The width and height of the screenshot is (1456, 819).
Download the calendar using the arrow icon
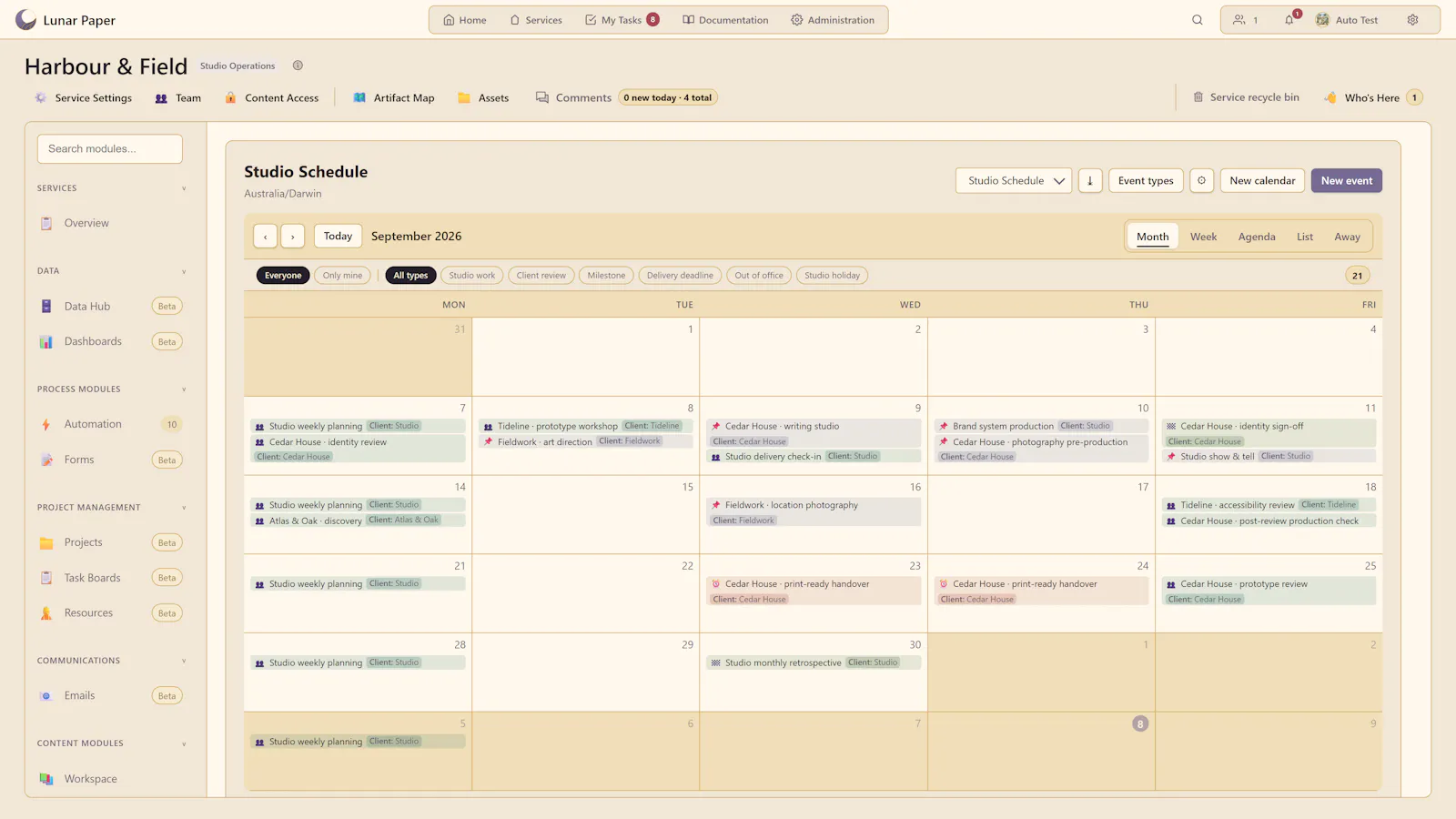pos(1090,181)
